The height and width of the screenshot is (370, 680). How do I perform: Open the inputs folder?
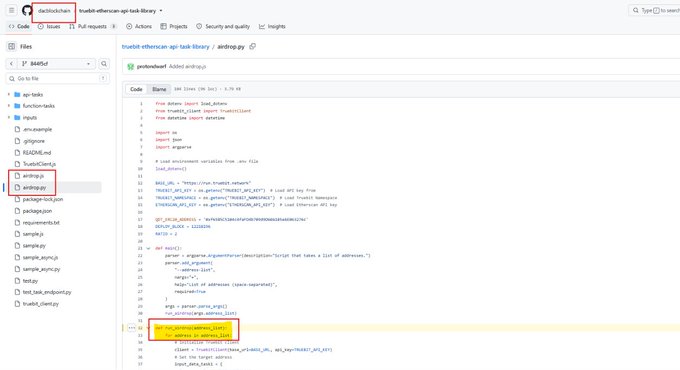click(29, 118)
